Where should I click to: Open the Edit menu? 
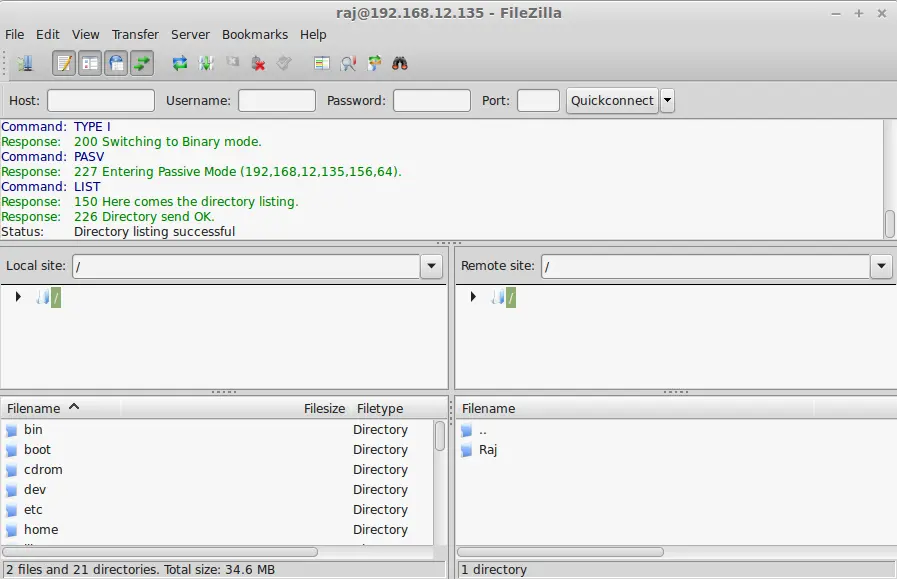[x=47, y=34]
